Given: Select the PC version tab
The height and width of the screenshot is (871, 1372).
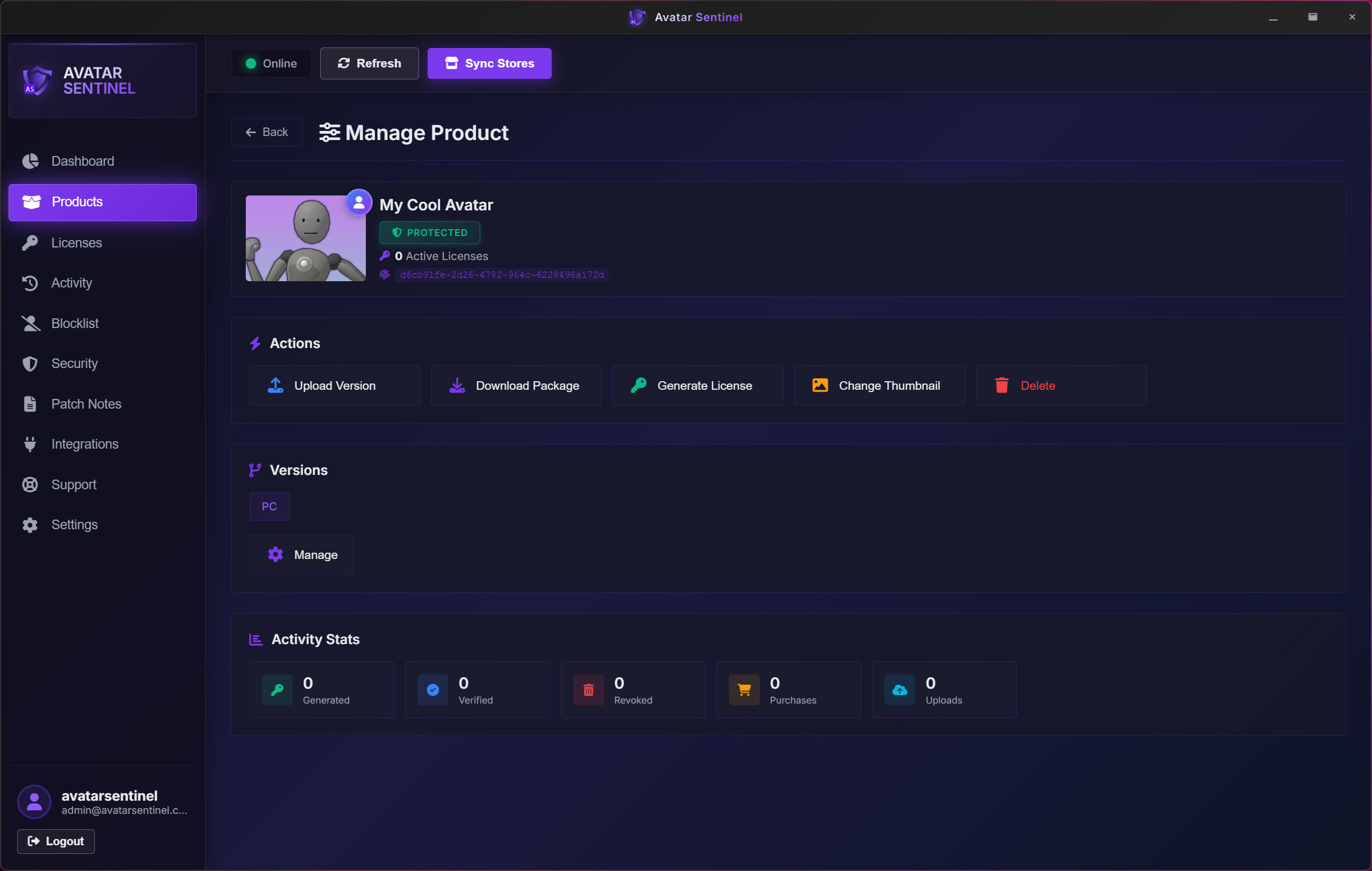Looking at the screenshot, I should (x=269, y=506).
